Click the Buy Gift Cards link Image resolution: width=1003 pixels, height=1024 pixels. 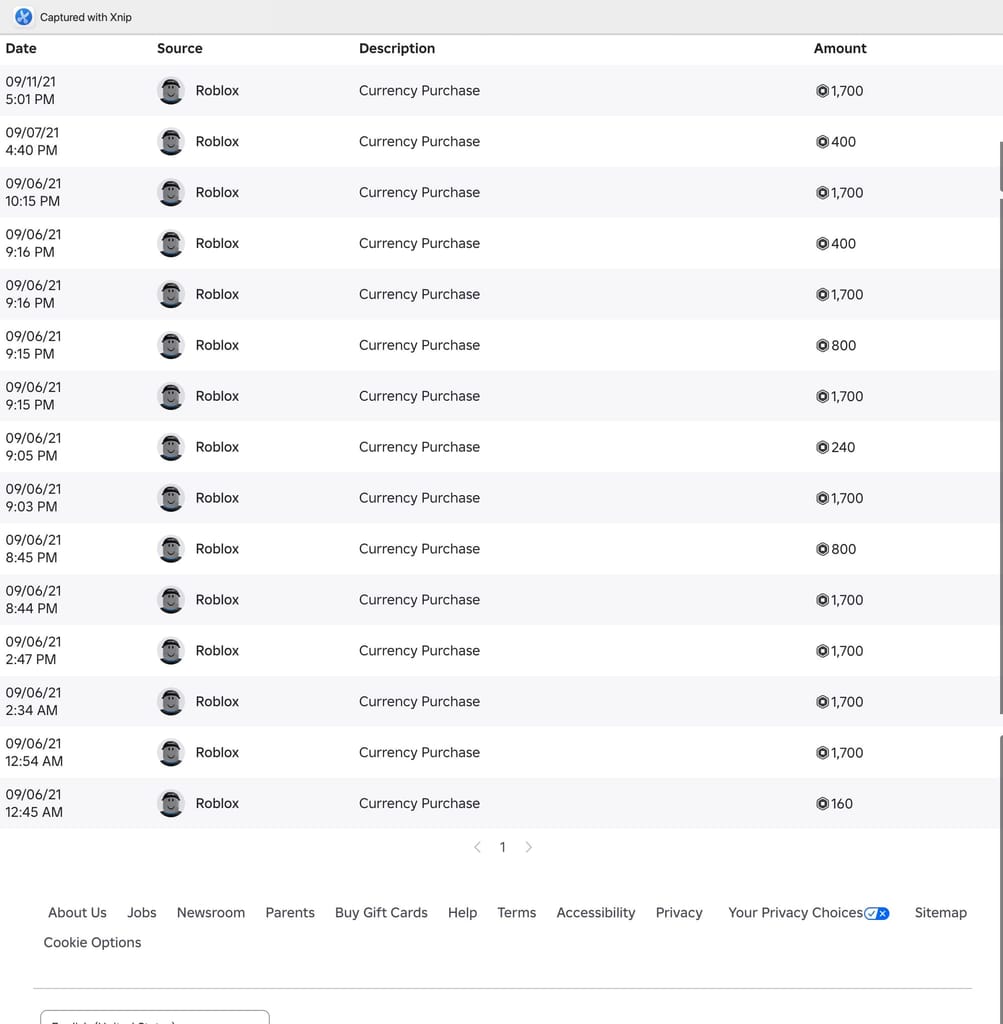(381, 912)
